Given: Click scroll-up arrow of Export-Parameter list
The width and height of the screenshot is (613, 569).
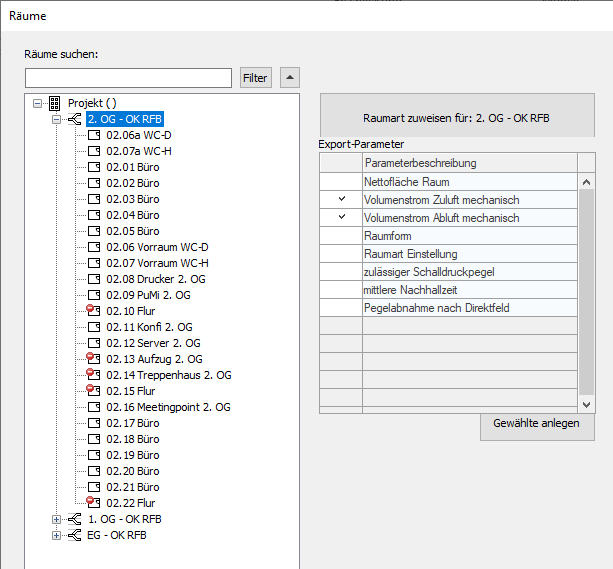Looking at the screenshot, I should tap(586, 182).
